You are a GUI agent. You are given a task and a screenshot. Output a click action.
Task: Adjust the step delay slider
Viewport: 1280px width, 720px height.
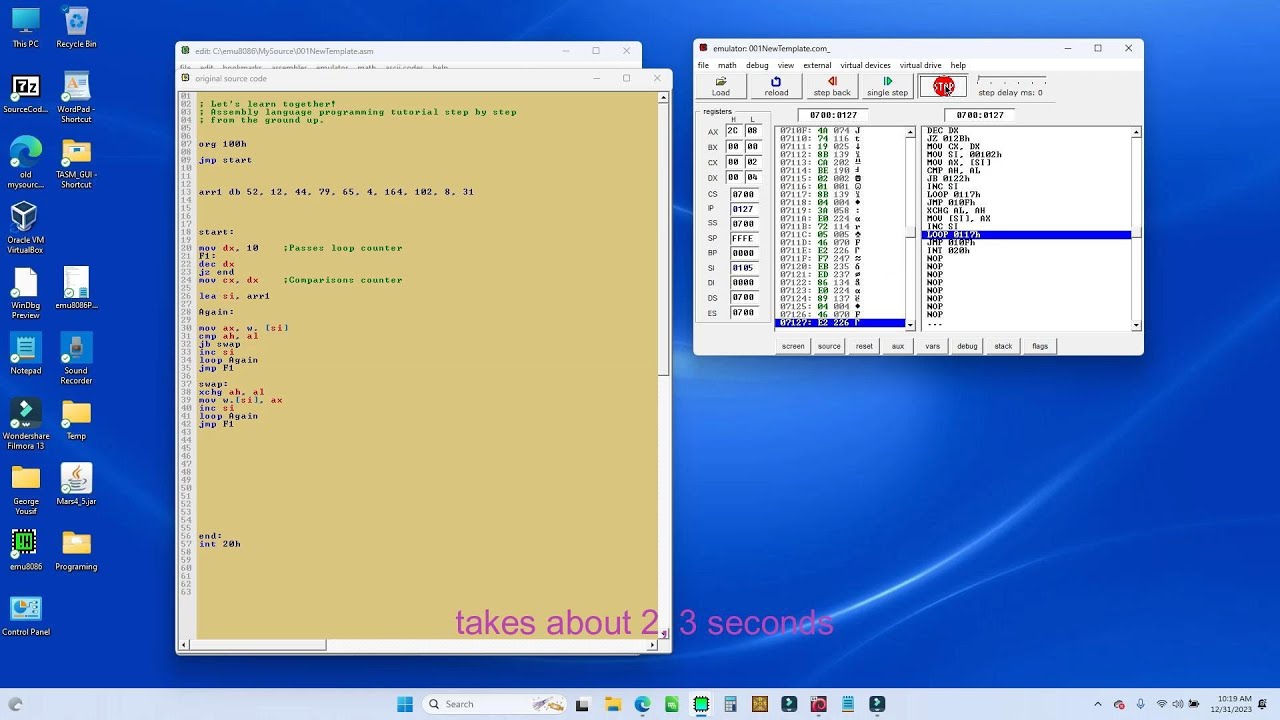pyautogui.click(x=1012, y=80)
